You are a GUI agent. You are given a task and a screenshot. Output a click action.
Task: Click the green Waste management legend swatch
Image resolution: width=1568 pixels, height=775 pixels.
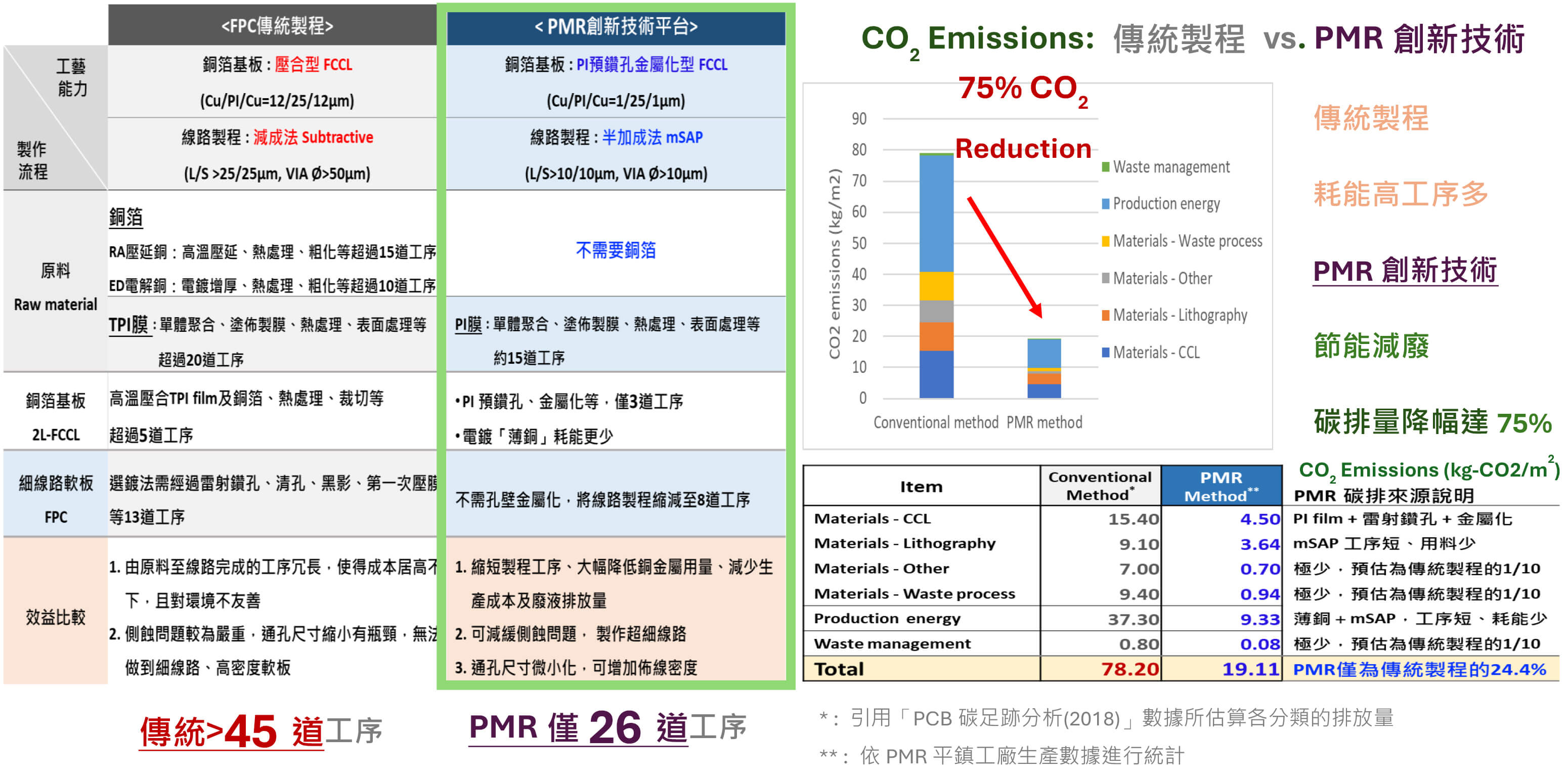[1105, 167]
